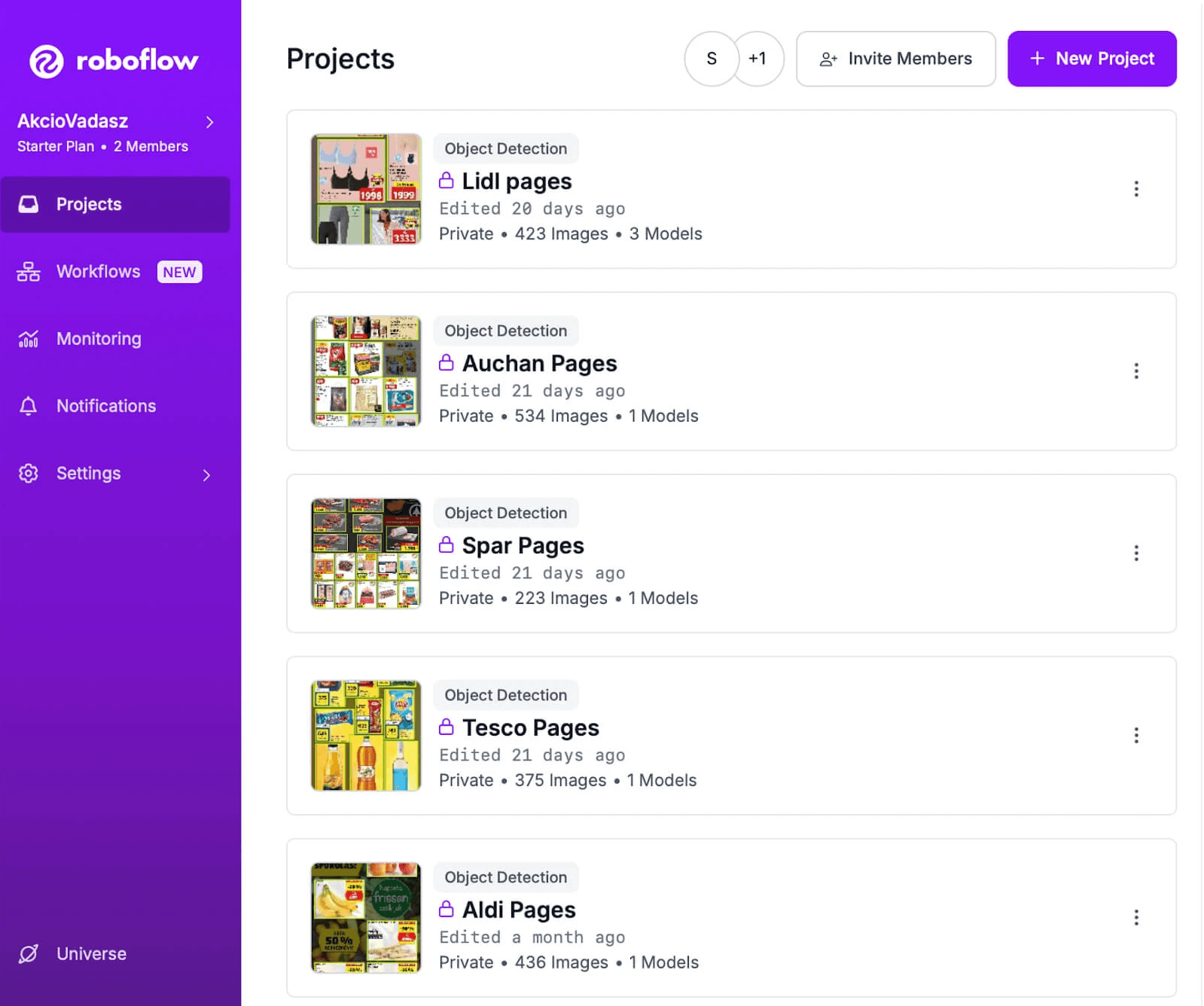Screen dimensions: 1204x1006
Task: Click "Private • 436 Images • 1 Models" text
Action: 568,963
